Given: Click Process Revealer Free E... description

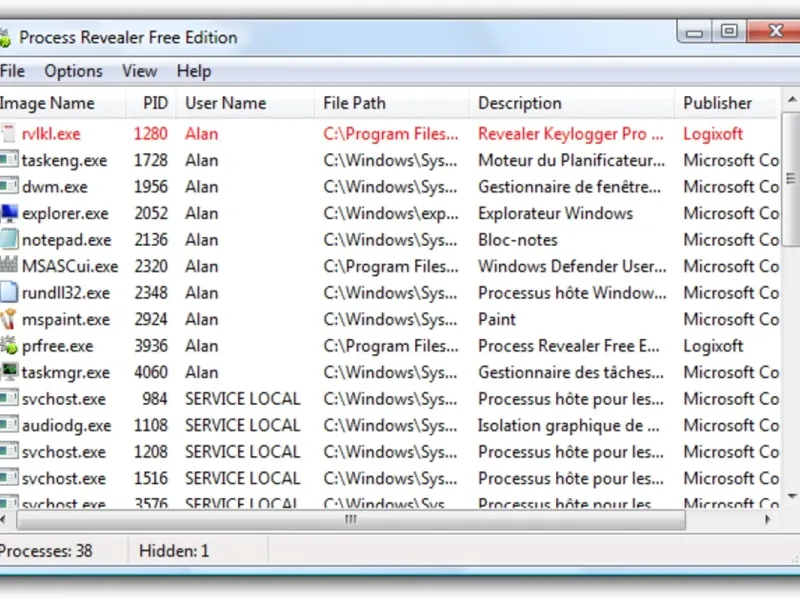Looking at the screenshot, I should (x=568, y=346).
